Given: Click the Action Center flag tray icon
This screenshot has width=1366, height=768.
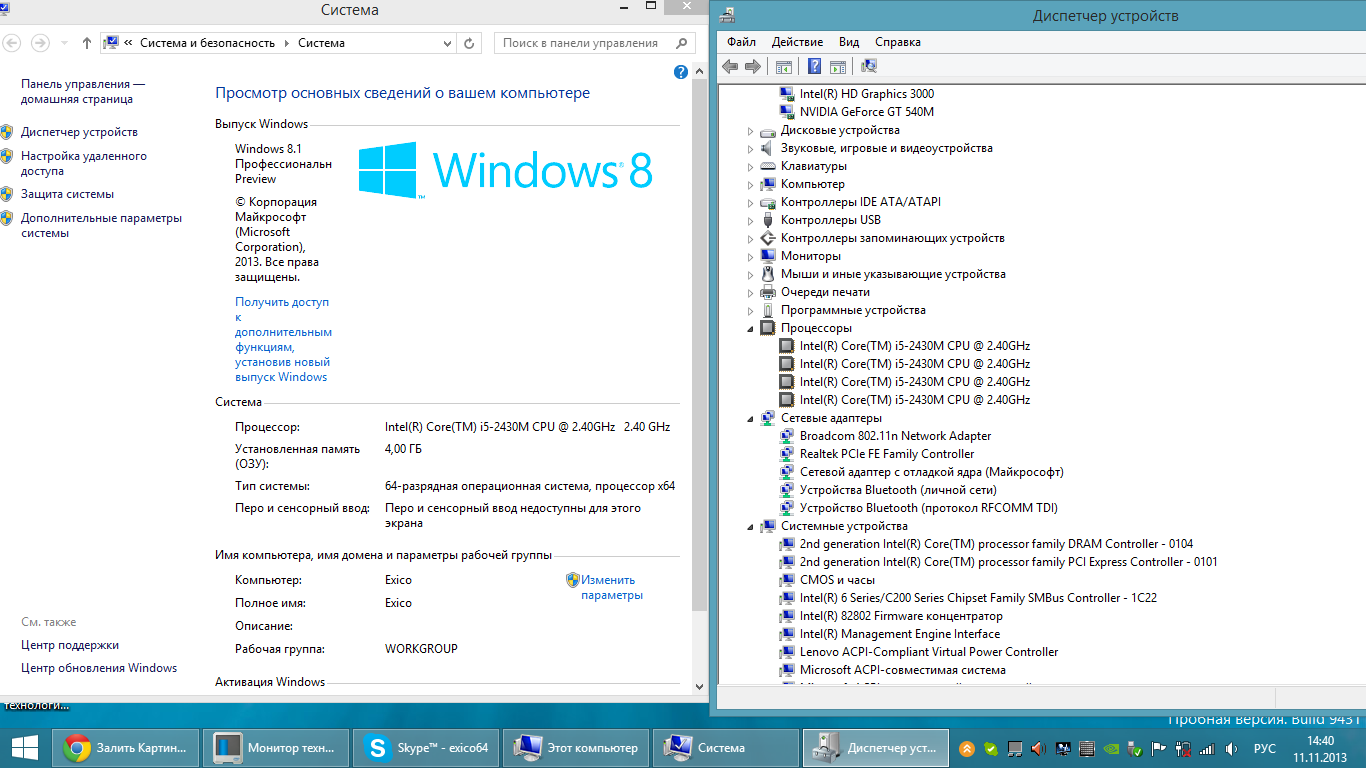Looking at the screenshot, I should pyautogui.click(x=1159, y=748).
